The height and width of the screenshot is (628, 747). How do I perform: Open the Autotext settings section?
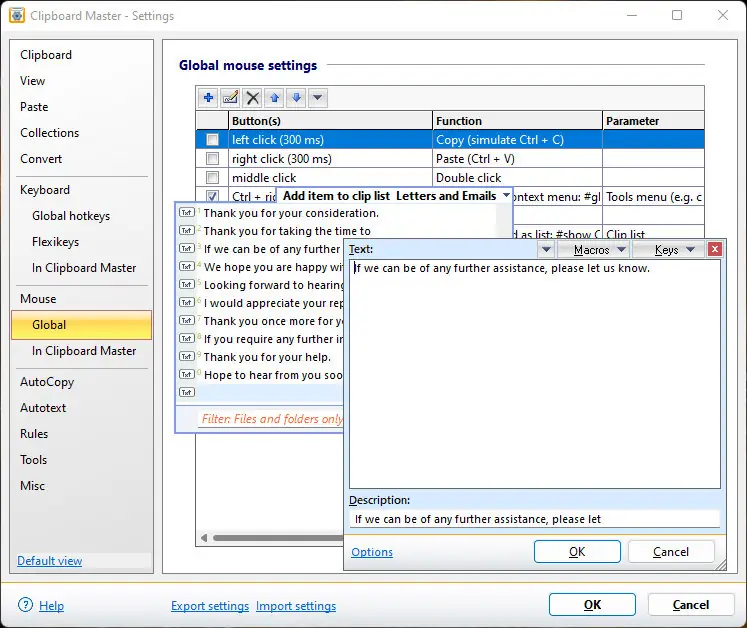pos(43,408)
